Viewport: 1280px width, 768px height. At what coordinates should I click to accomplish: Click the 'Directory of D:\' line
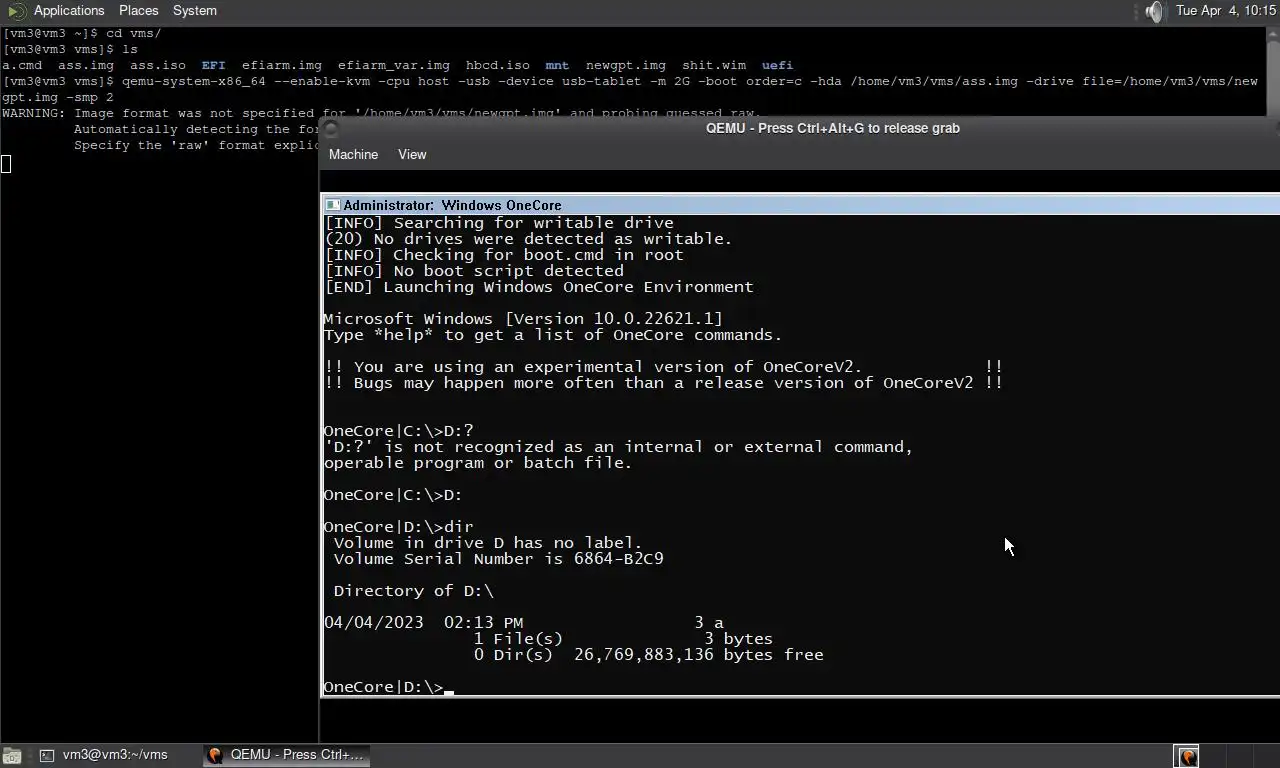(x=413, y=591)
